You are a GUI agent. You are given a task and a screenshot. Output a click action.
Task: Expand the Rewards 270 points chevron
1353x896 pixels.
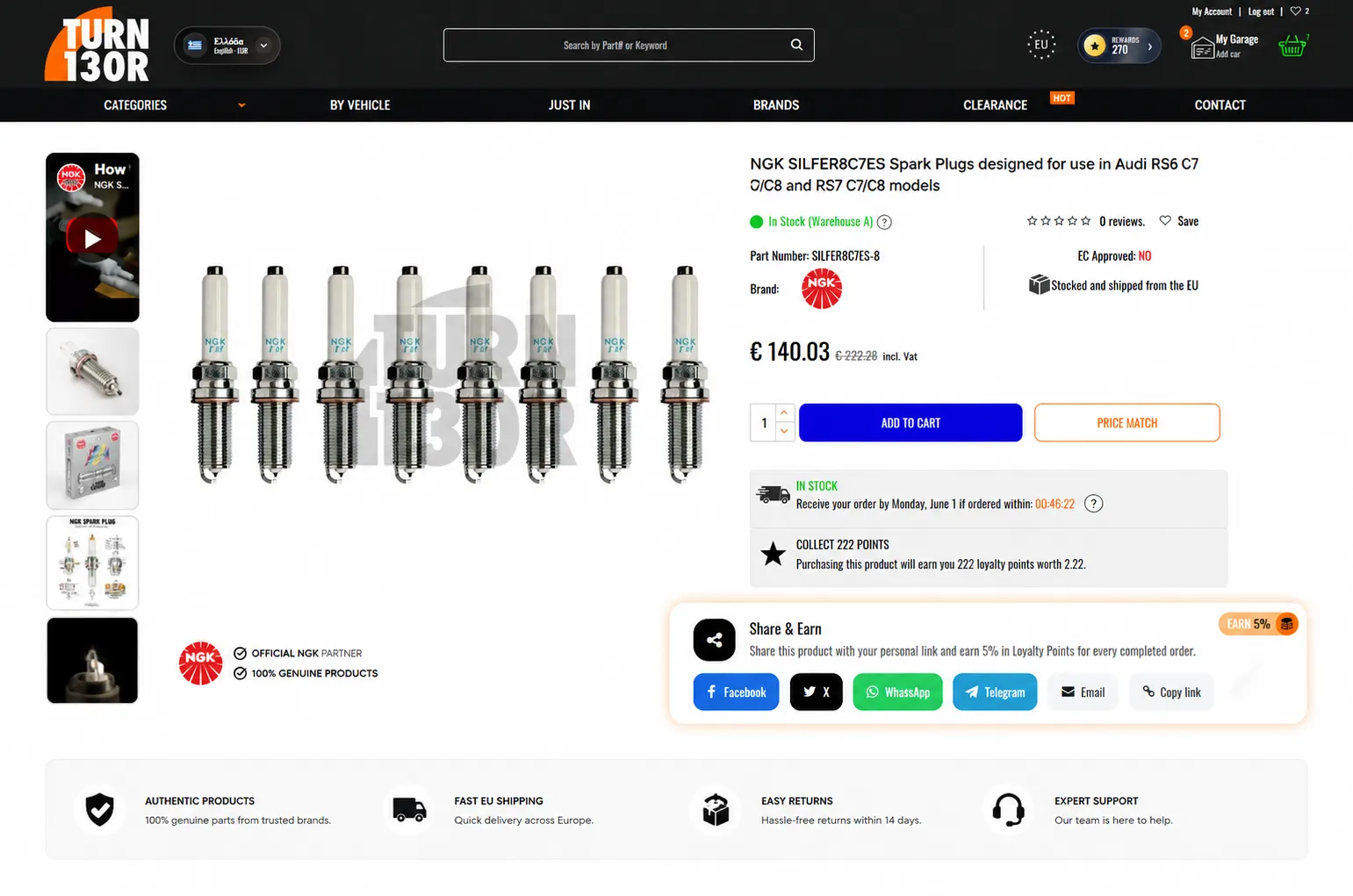(x=1150, y=47)
